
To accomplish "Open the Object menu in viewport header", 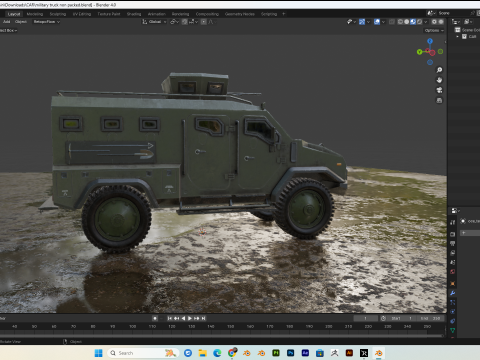I will tap(21, 22).
